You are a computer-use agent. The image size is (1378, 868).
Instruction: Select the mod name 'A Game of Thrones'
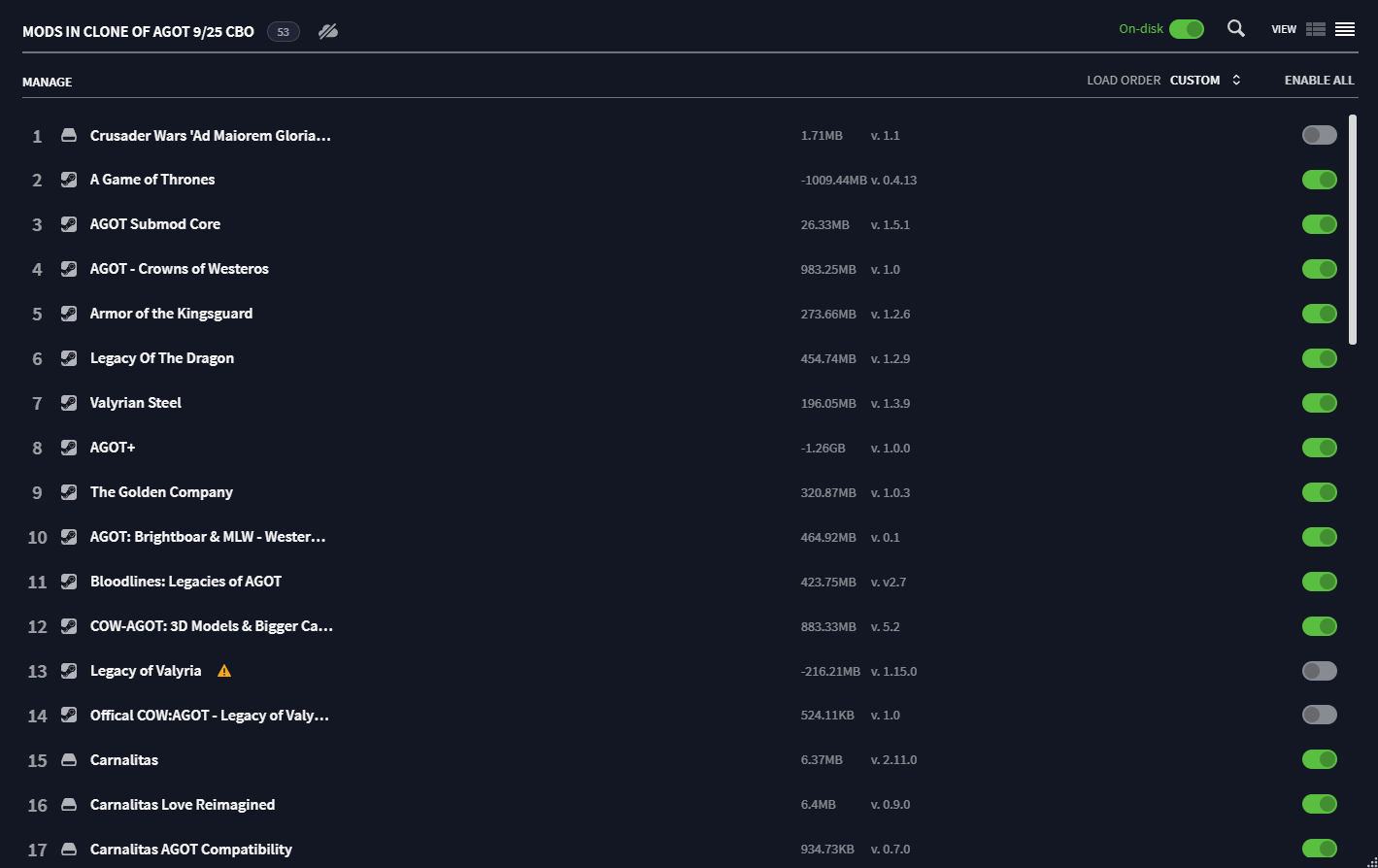152,180
